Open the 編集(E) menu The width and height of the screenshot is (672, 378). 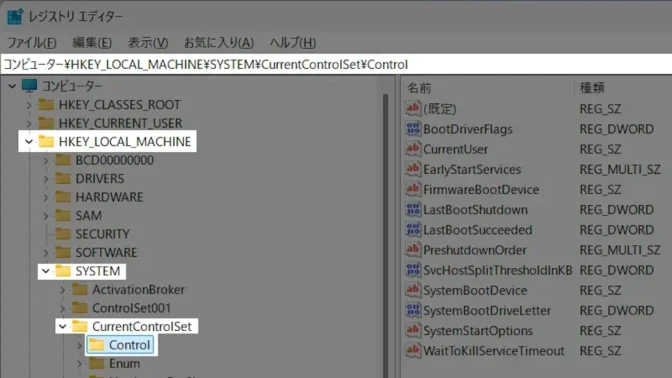[92, 42]
